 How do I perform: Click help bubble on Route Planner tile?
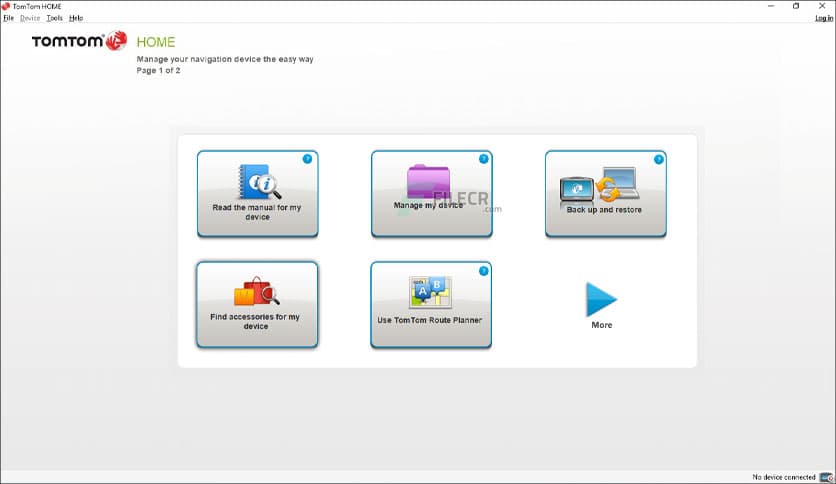(x=484, y=271)
